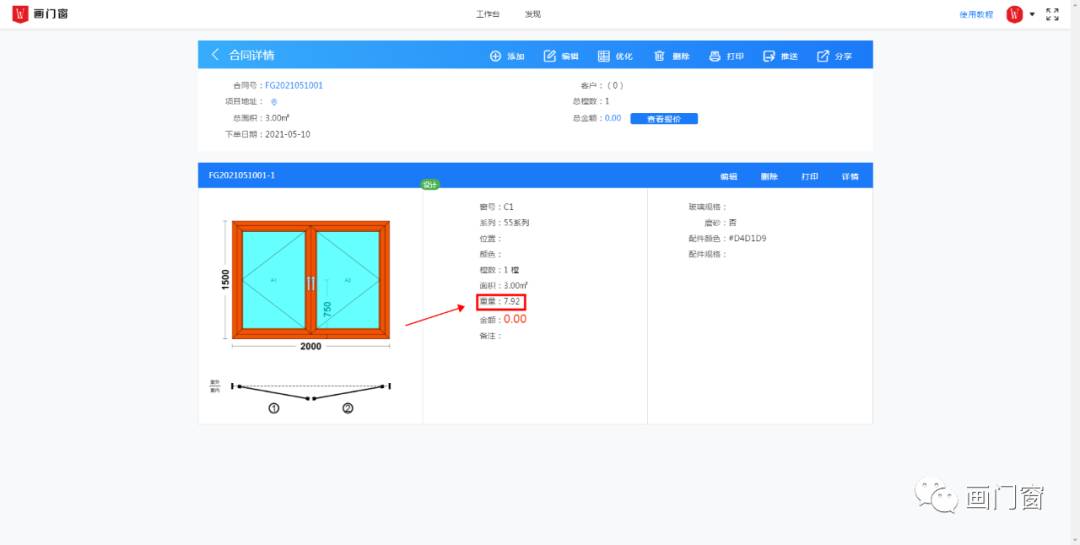Open the orange window drawing thumbnail
The height and width of the screenshot is (545, 1080).
click(x=311, y=280)
